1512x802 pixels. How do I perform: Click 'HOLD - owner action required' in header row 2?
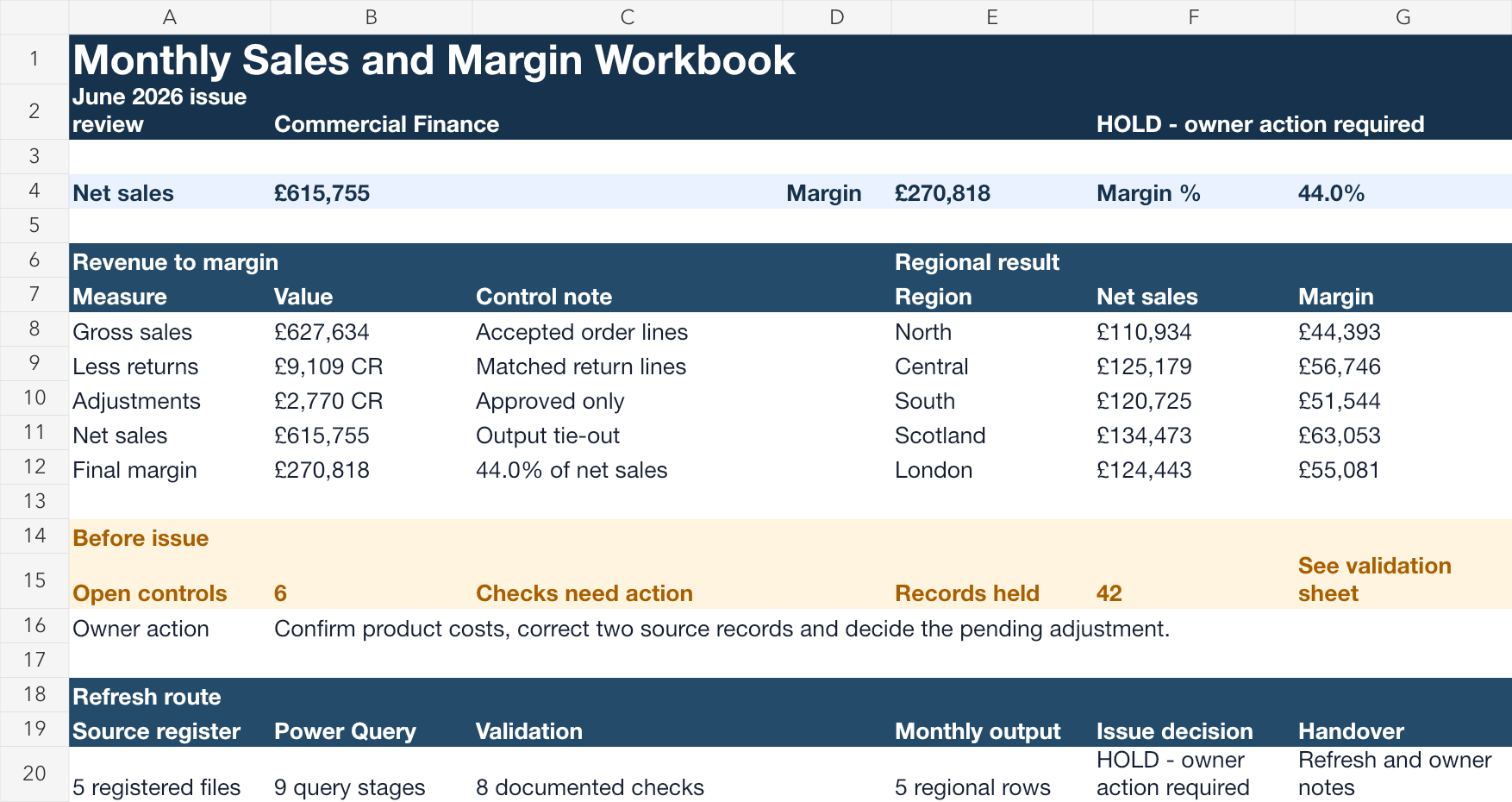pyautogui.click(x=1260, y=124)
